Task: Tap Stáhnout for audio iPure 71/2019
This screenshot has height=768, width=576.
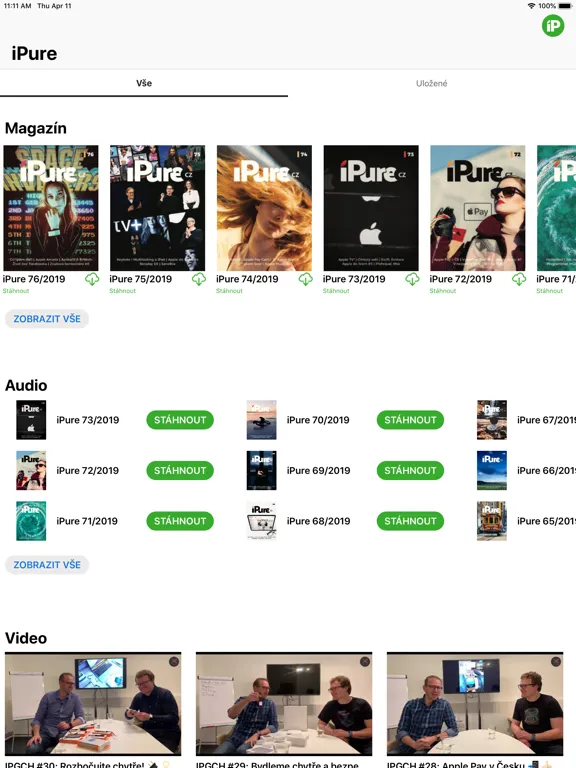Action: pyautogui.click(x=180, y=521)
